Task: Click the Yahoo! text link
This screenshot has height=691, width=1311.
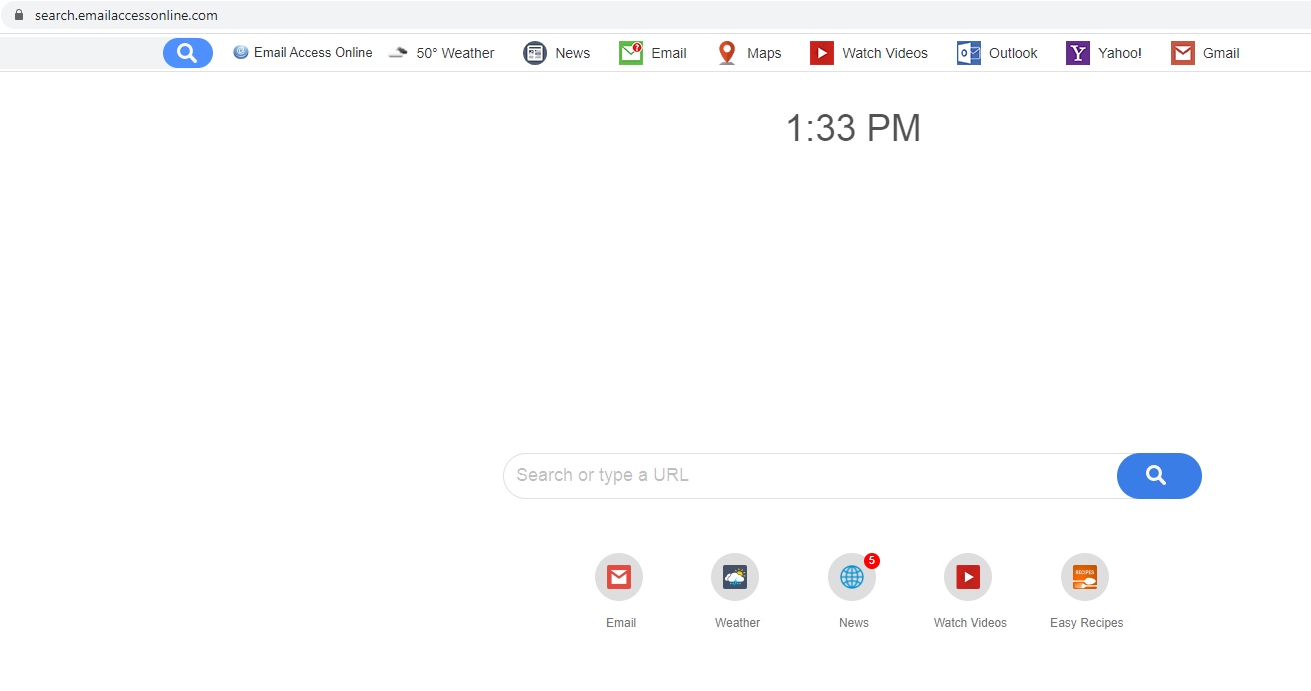Action: (1120, 53)
